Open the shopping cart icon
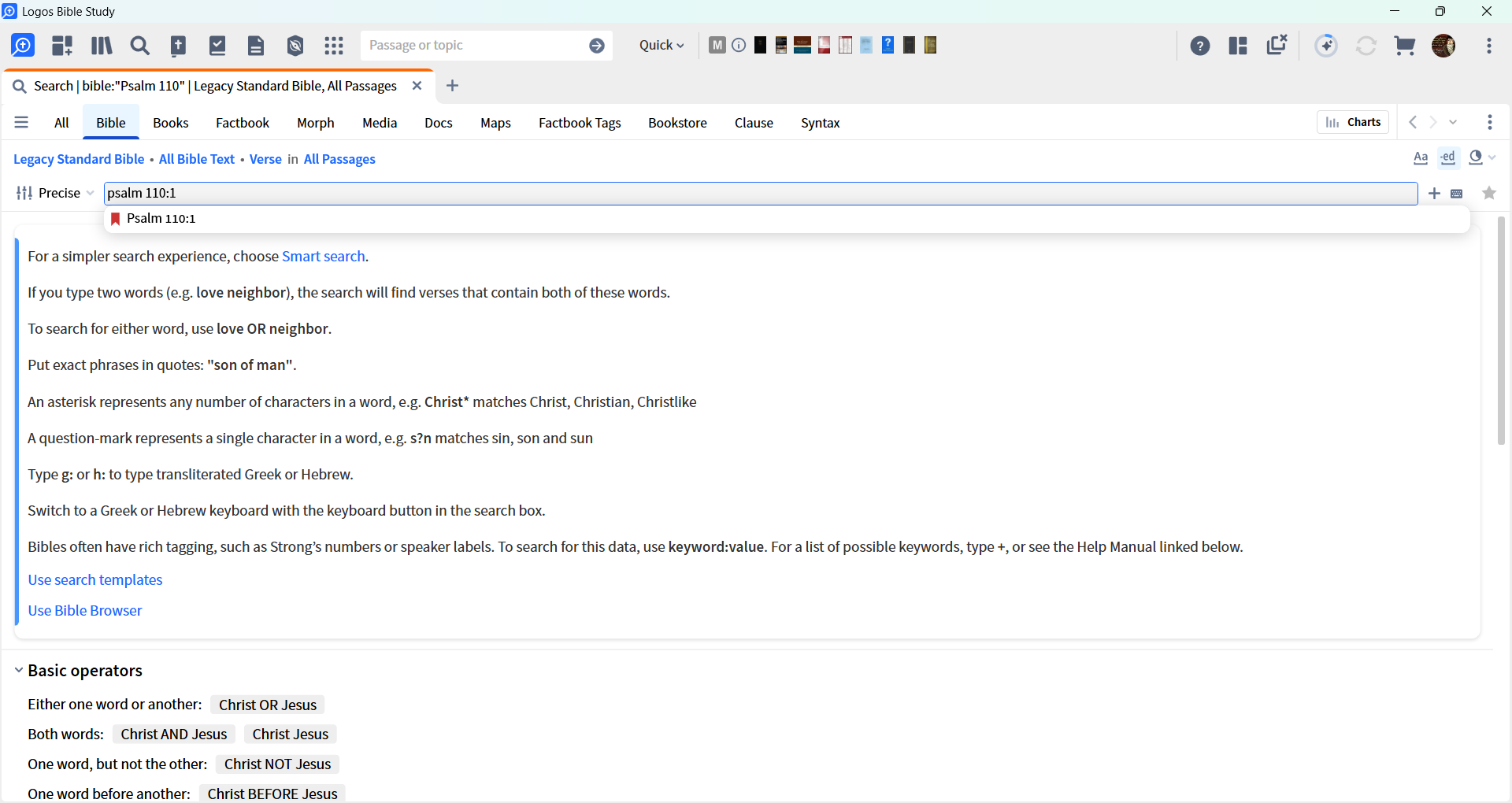 click(x=1405, y=46)
